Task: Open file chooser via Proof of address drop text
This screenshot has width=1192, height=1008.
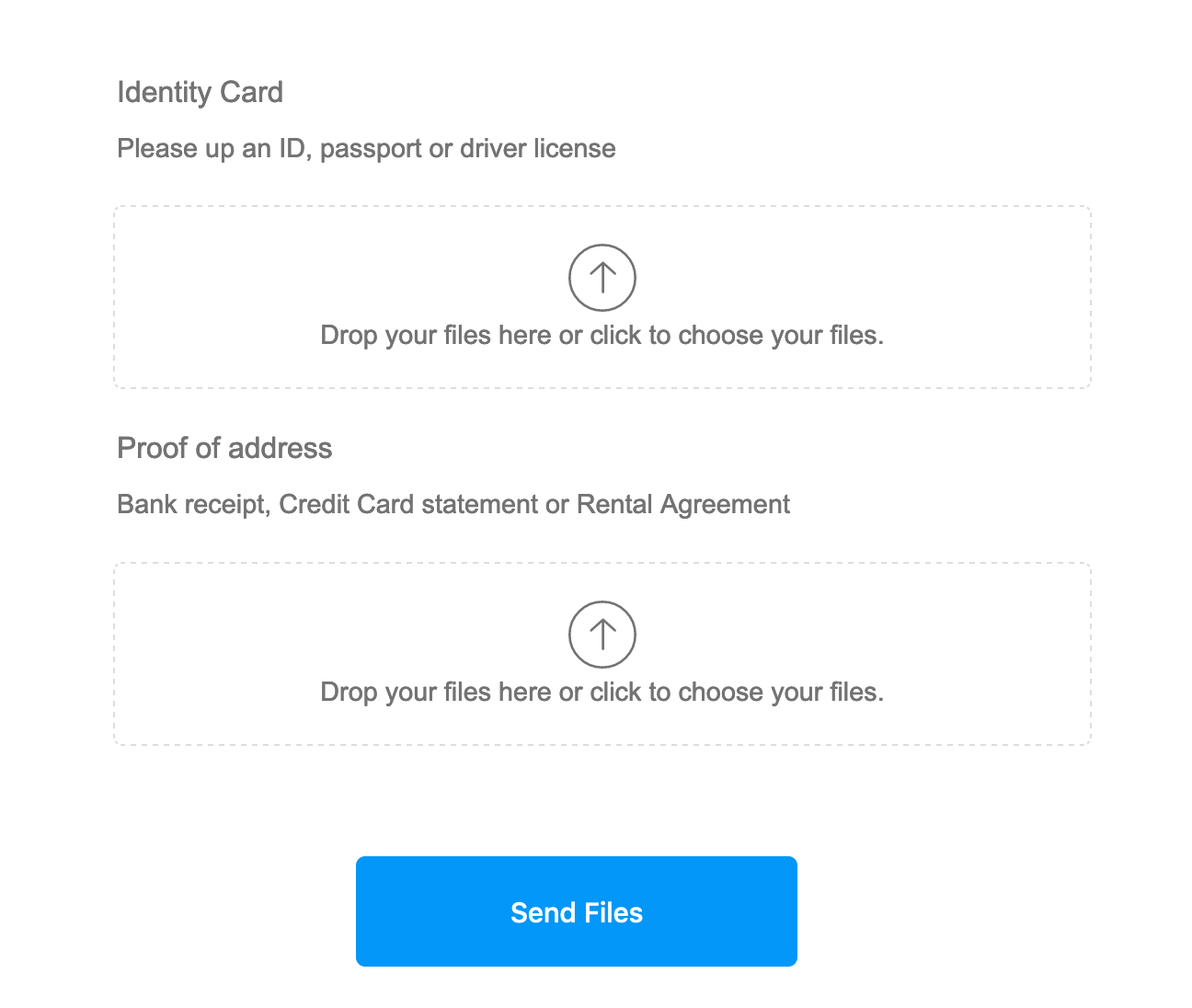Action: pyautogui.click(x=602, y=692)
